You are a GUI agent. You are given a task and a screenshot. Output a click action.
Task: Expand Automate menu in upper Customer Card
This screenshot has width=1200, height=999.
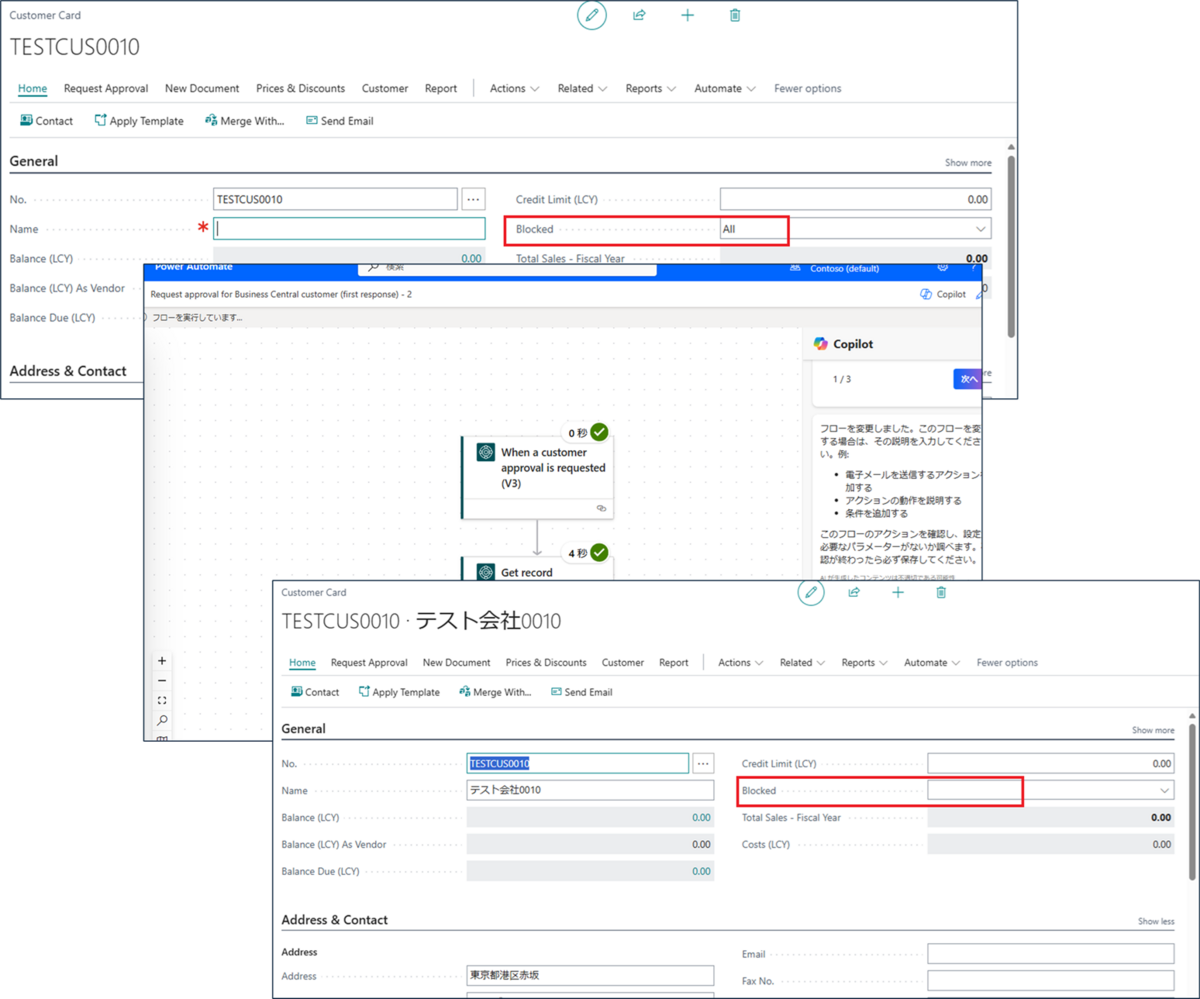pos(725,88)
